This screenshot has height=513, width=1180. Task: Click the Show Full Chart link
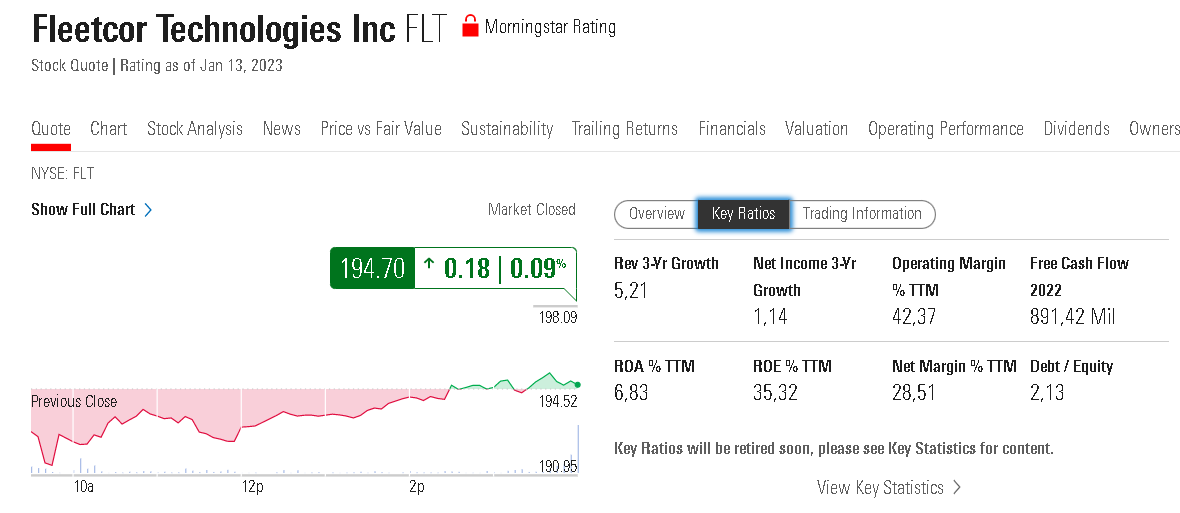[83, 210]
